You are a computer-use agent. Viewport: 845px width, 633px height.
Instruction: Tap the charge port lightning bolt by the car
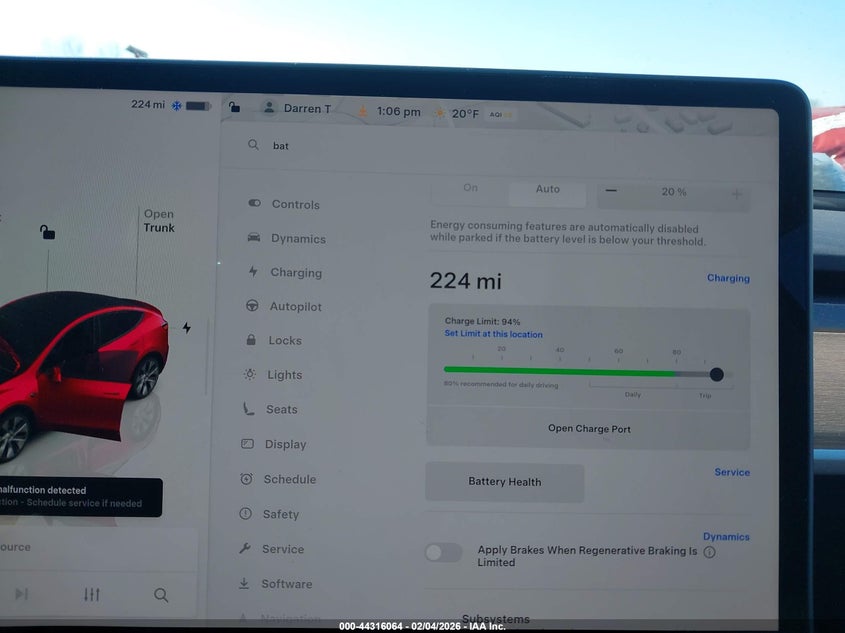tap(186, 328)
